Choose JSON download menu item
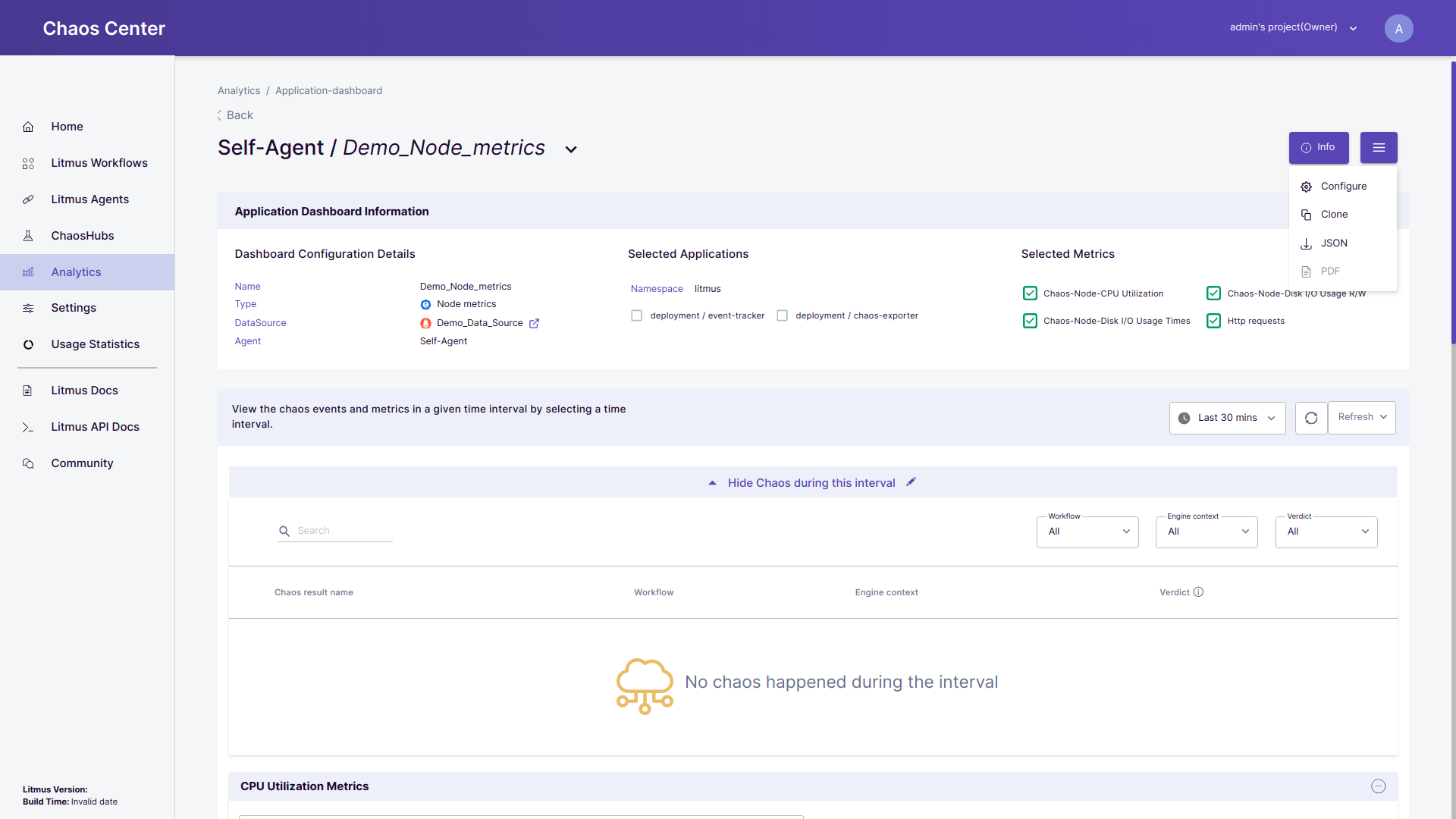Screen dimensions: 1456x819 [x=1334, y=243]
